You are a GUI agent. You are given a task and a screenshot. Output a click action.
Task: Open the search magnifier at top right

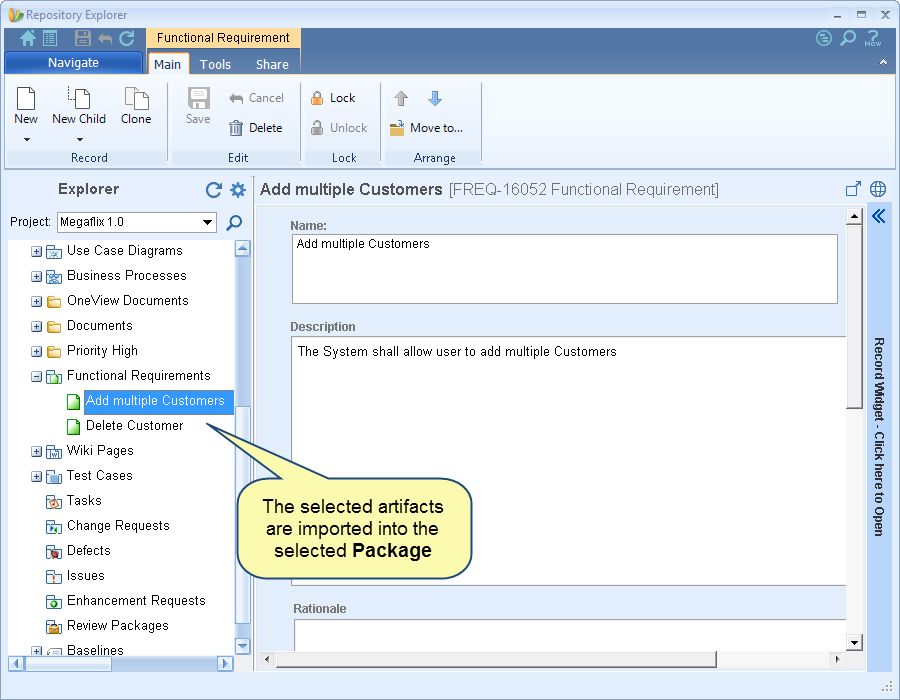848,38
